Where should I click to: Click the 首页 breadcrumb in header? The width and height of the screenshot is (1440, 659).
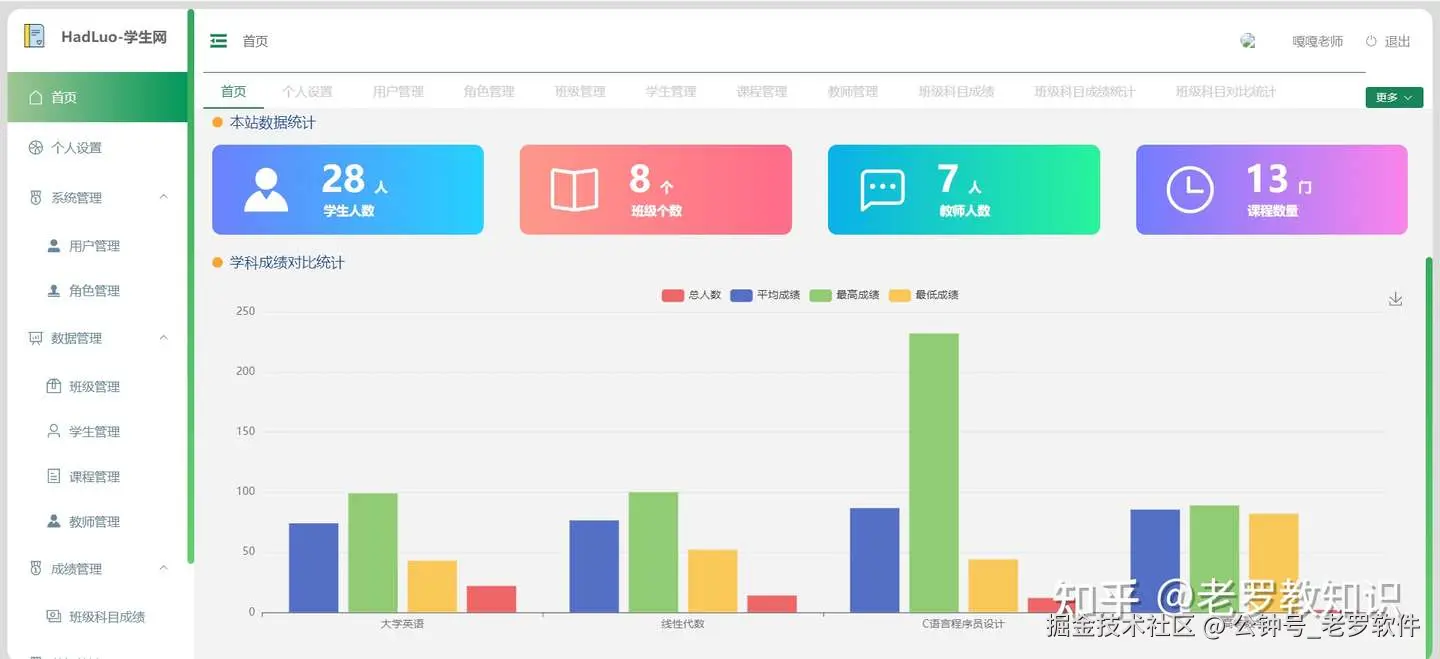tap(255, 41)
